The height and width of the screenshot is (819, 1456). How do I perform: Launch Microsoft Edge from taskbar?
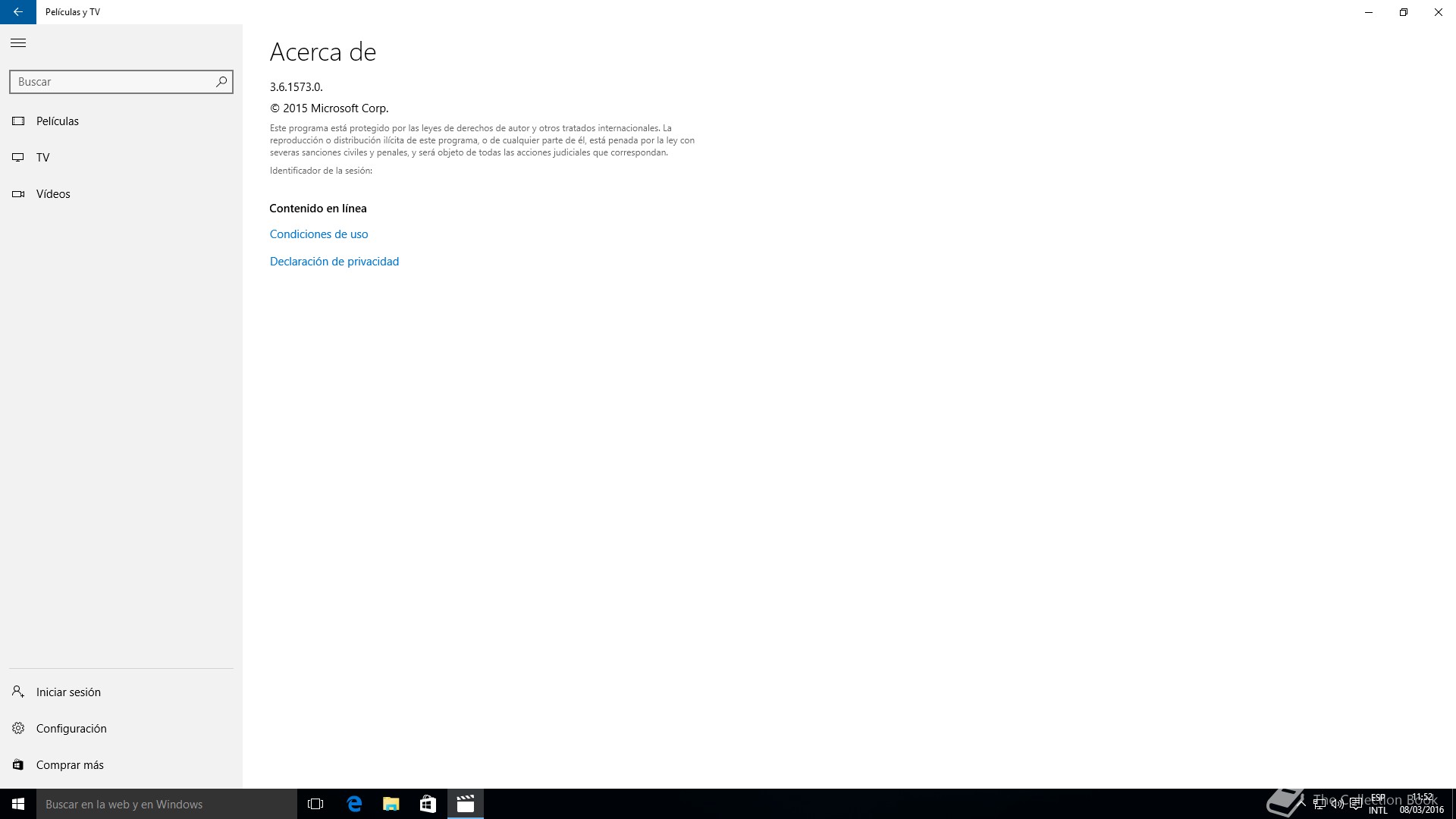(353, 804)
